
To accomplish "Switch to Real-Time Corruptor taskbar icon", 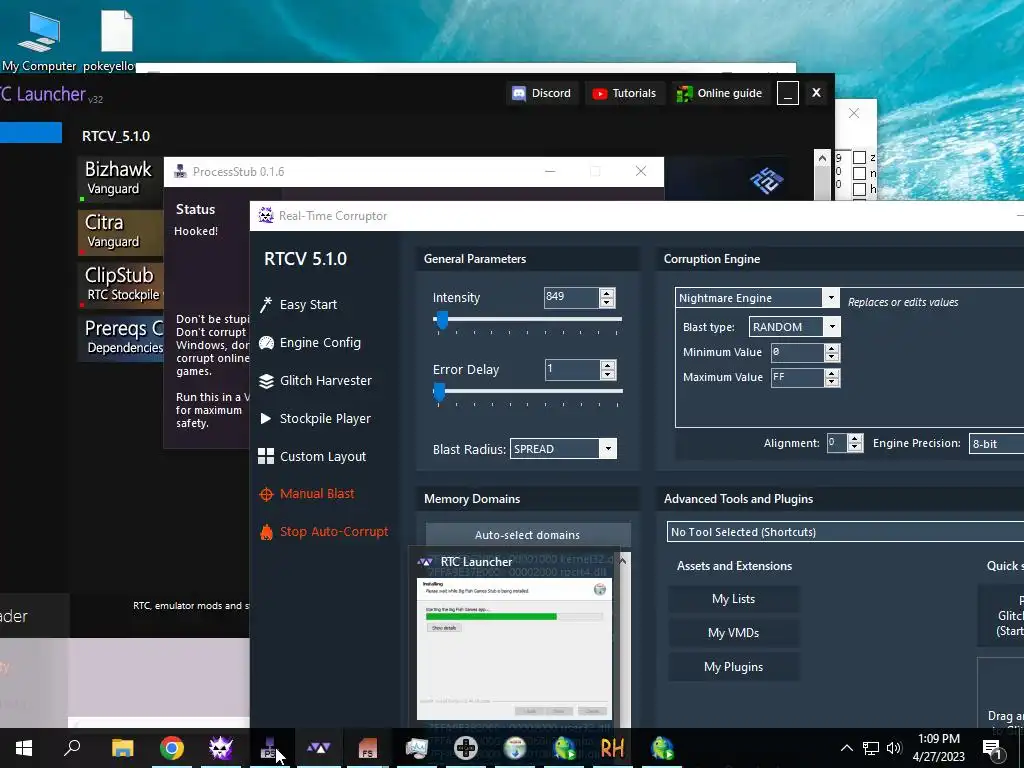I will click(x=221, y=748).
